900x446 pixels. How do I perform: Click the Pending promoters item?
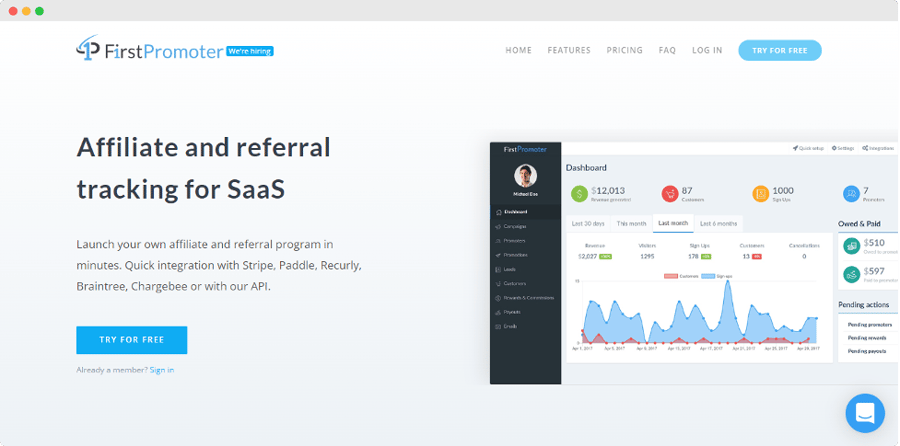868,324
